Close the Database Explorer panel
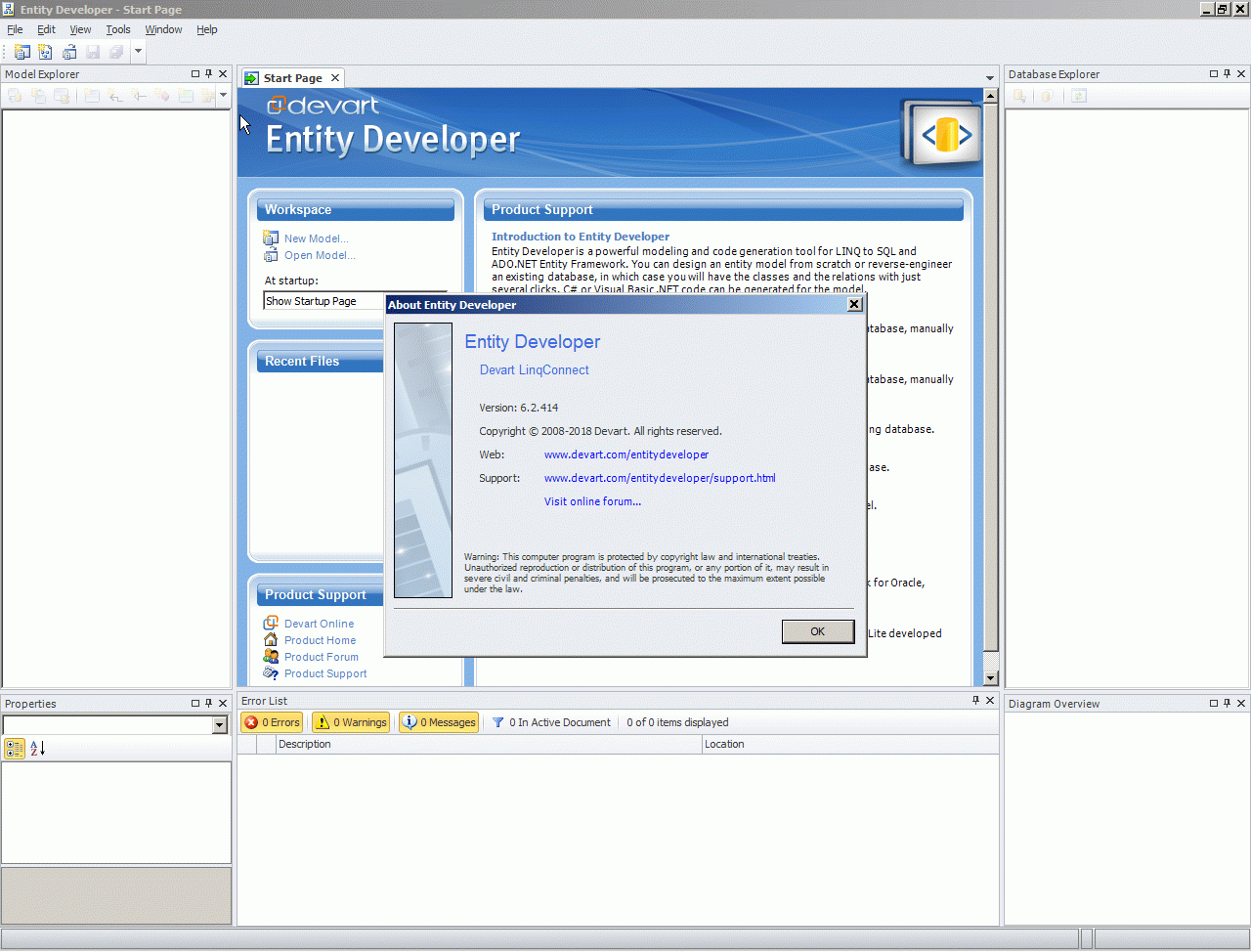 click(x=1241, y=74)
